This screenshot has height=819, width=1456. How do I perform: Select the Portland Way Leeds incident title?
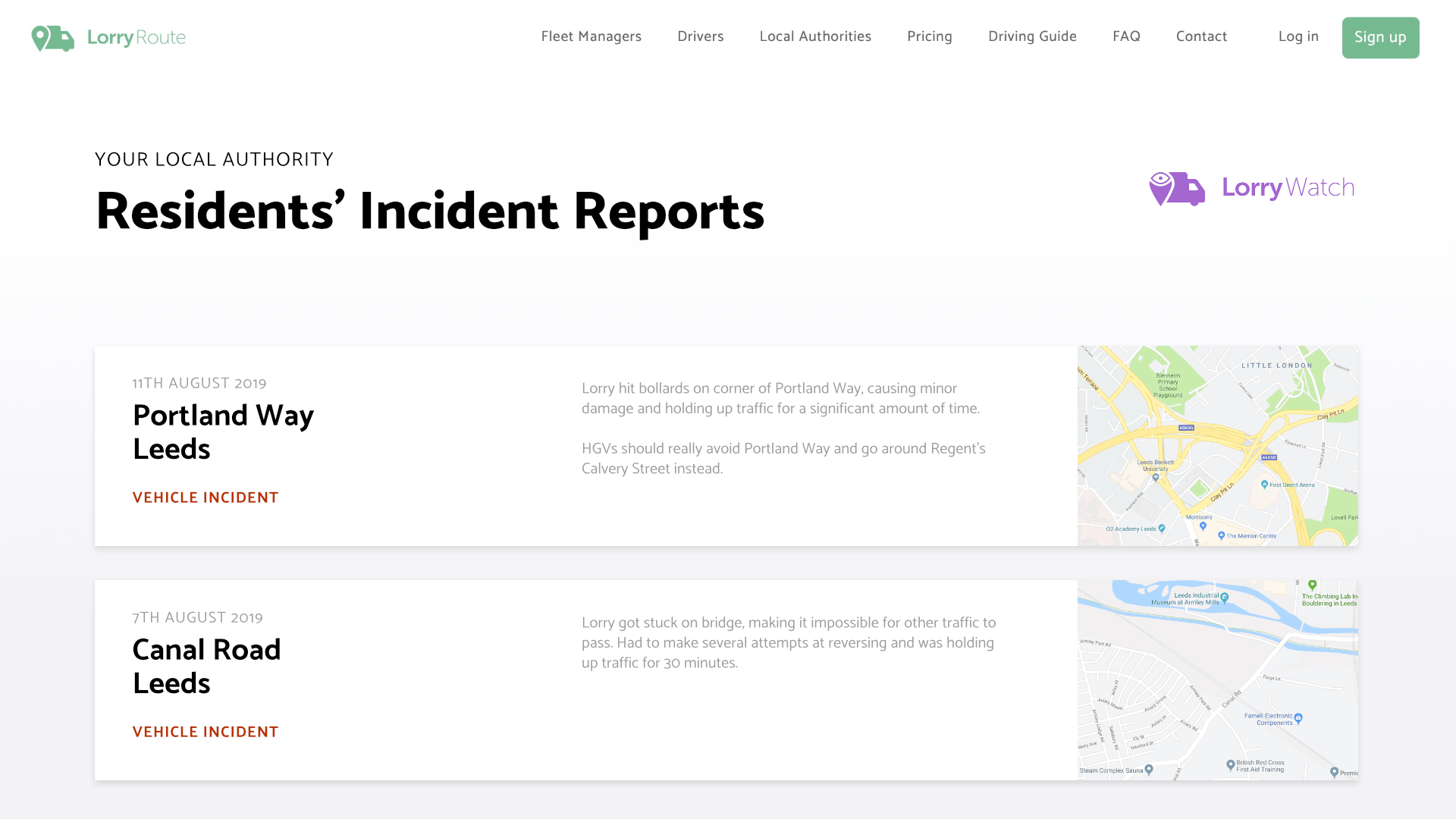pos(223,431)
